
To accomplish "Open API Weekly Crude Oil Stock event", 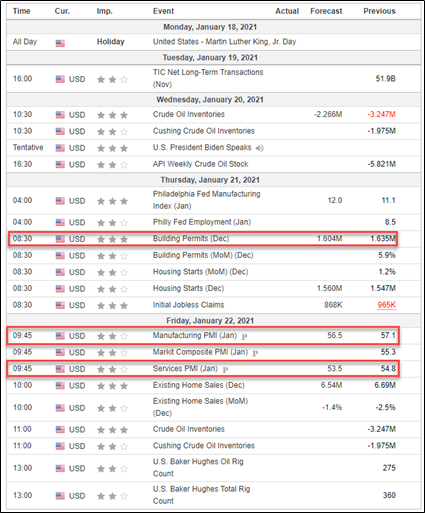I will [200, 164].
